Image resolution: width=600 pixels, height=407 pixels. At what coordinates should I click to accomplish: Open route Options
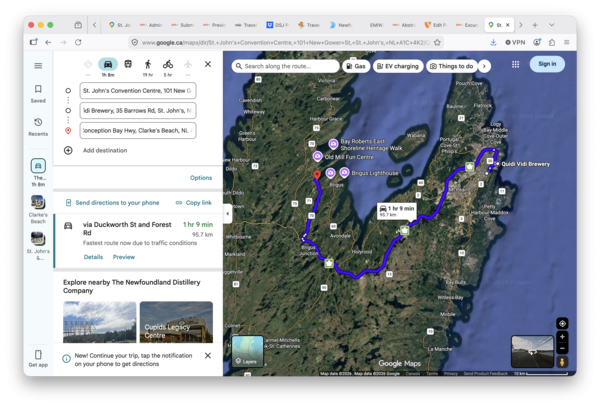coord(201,178)
